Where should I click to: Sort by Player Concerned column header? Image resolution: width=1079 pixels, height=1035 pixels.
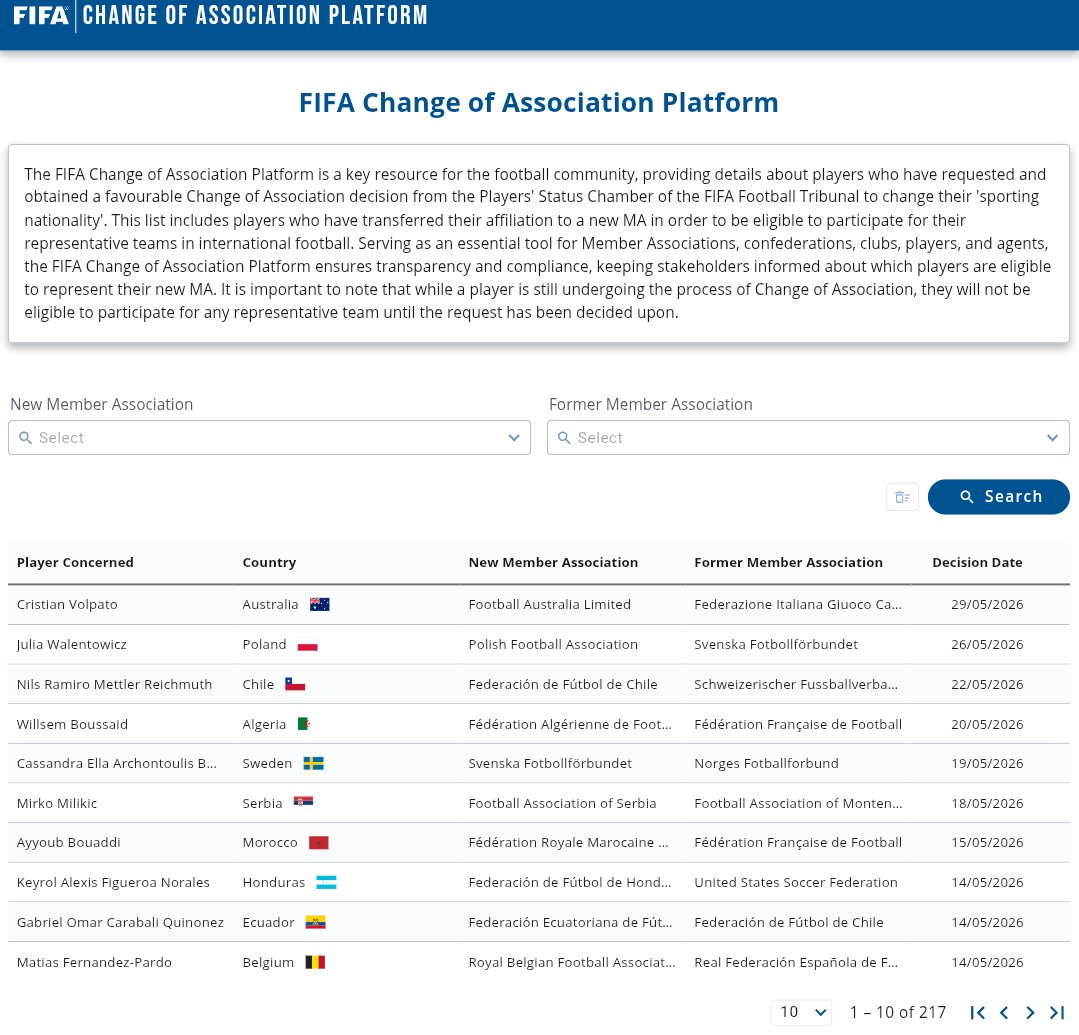75,562
